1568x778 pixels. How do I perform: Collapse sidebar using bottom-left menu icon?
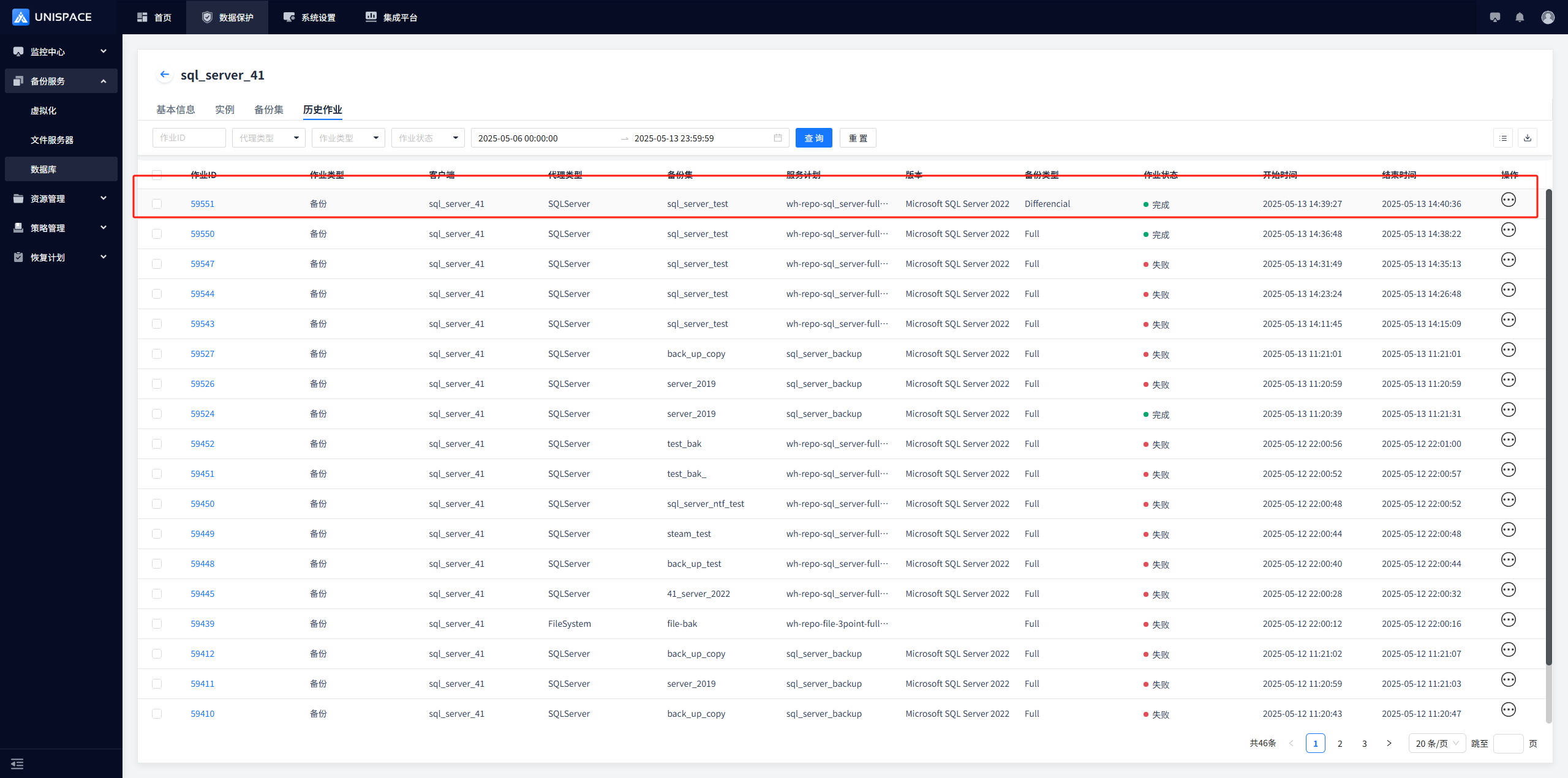(17, 763)
